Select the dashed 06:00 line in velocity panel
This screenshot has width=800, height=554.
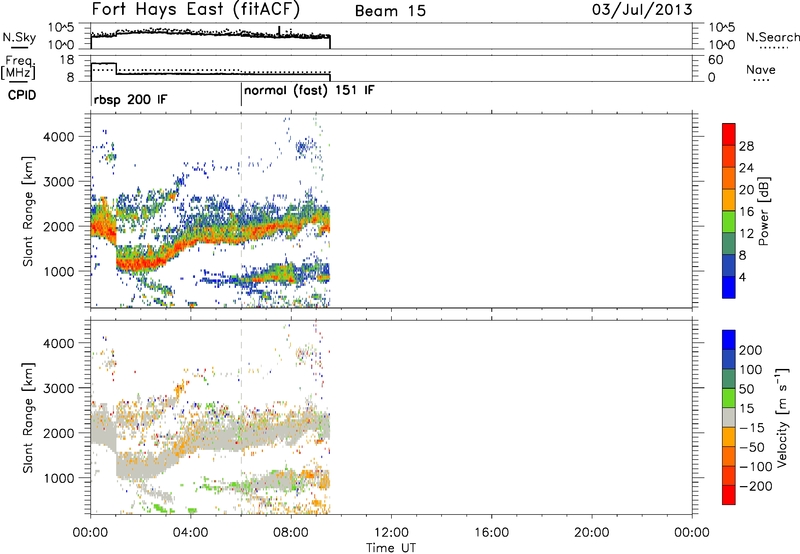pyautogui.click(x=241, y=416)
